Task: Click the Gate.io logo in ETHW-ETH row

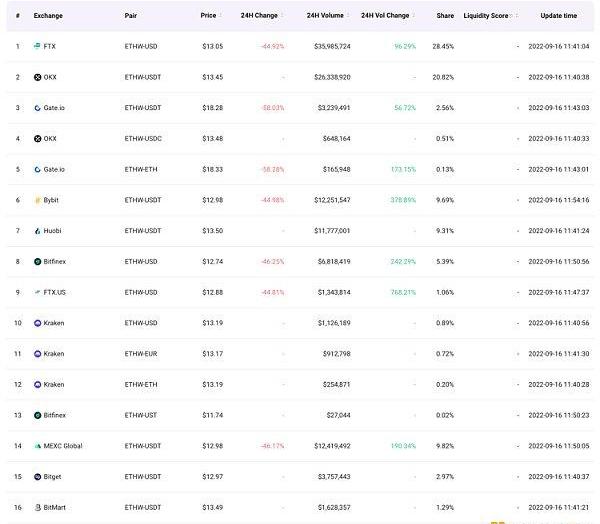Action: tap(37, 170)
